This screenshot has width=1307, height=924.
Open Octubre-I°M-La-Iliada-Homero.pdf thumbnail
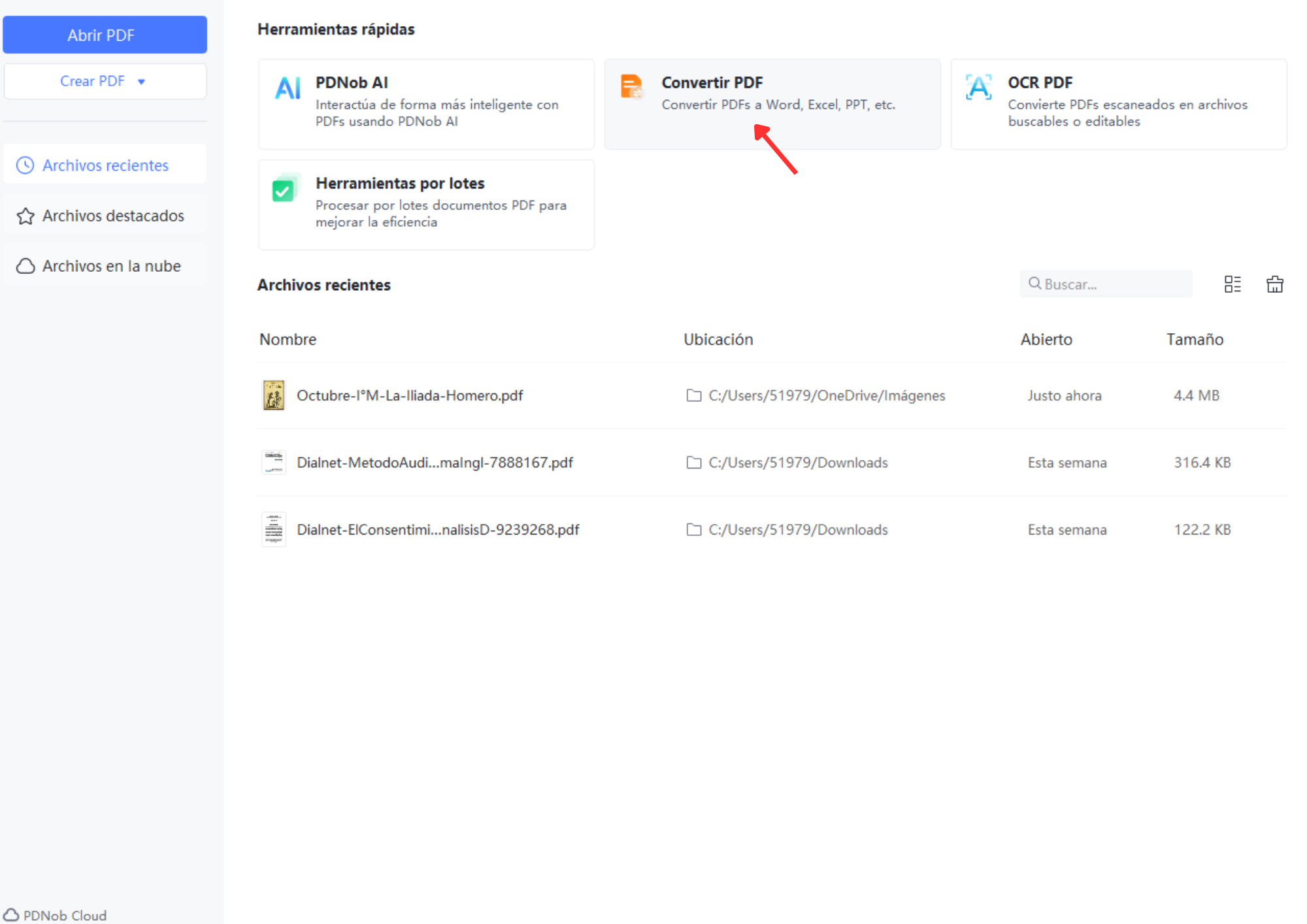(274, 395)
